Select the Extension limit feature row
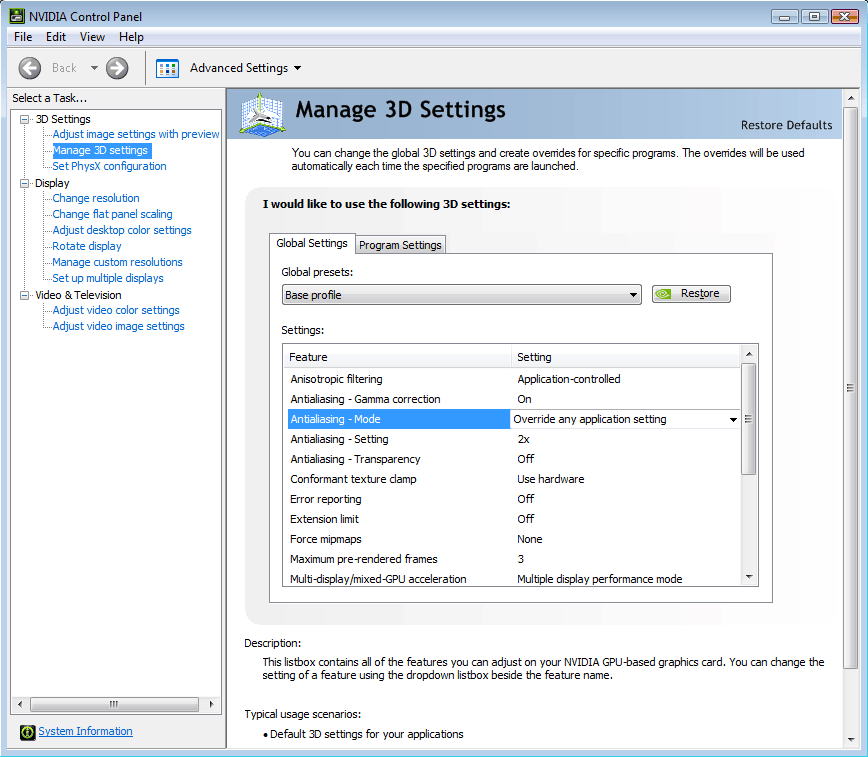Image resolution: width=868 pixels, height=757 pixels. 514,519
